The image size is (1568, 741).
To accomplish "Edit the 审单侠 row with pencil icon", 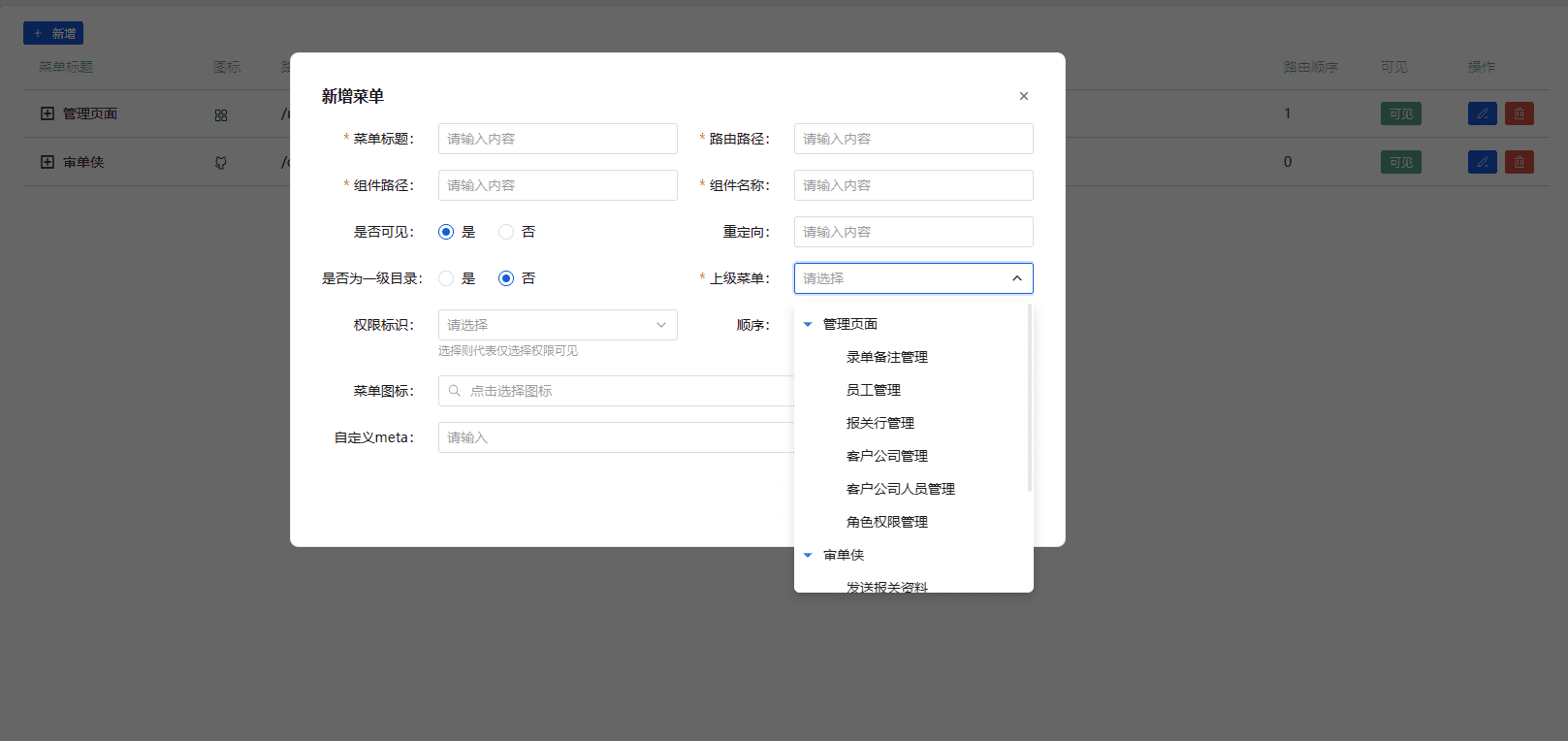I will [1483, 162].
